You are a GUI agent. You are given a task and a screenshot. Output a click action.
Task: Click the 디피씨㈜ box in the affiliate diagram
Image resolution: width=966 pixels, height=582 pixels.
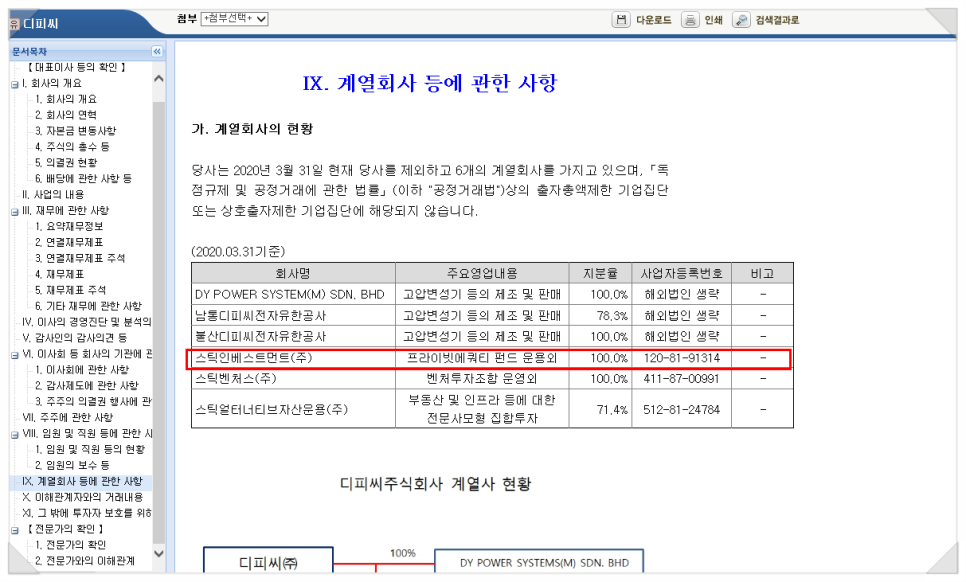(x=268, y=562)
